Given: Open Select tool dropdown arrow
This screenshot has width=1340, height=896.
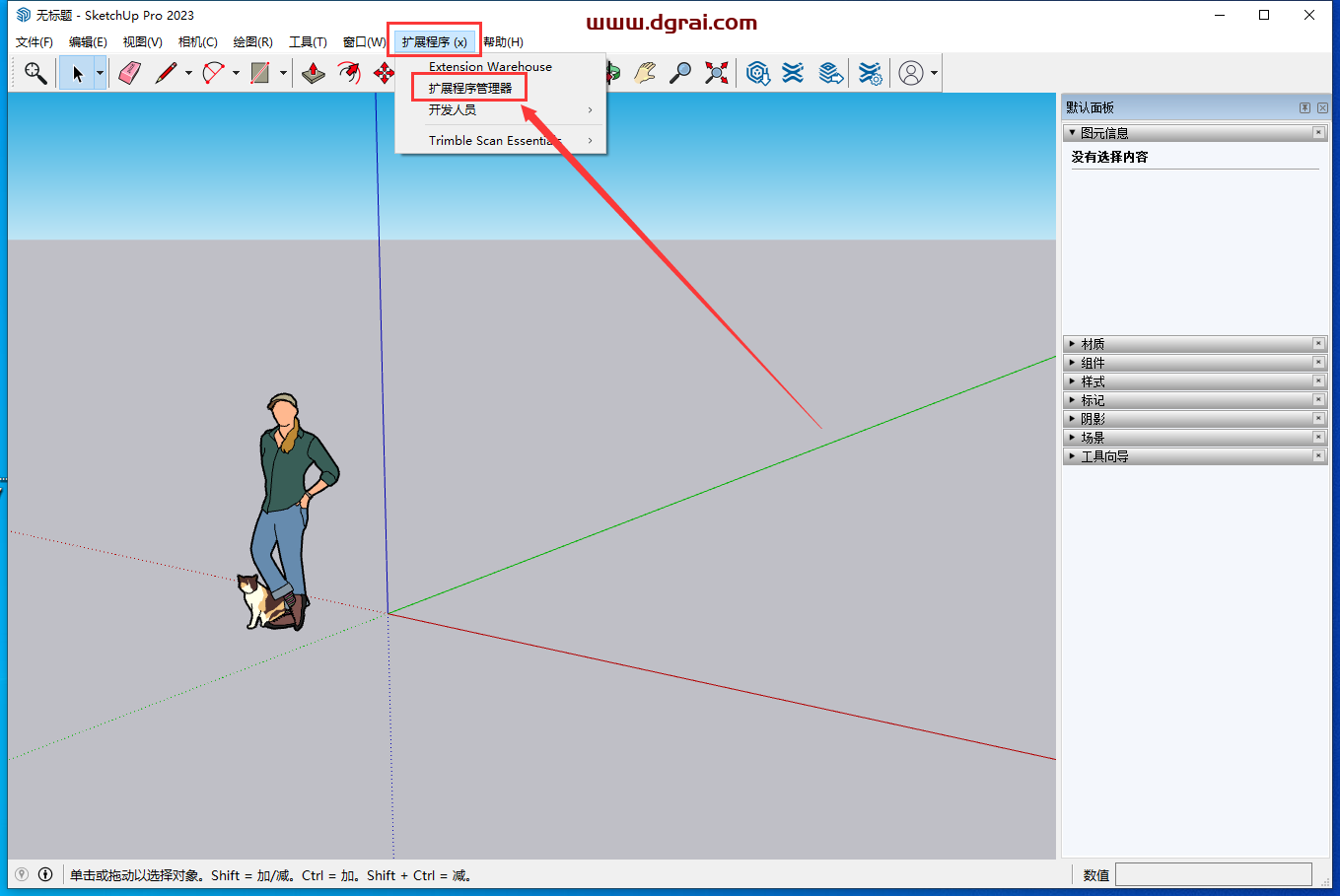Looking at the screenshot, I should click(100, 73).
